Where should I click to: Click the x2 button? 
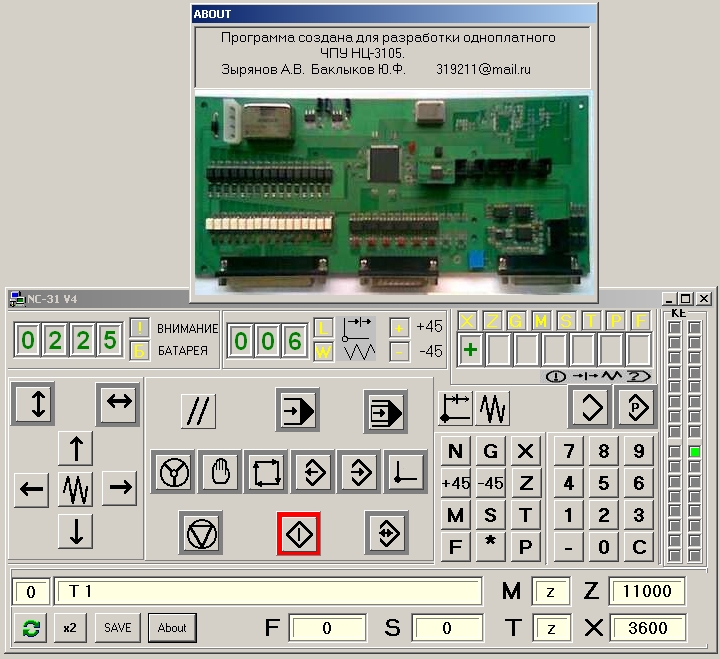pyautogui.click(x=70, y=628)
